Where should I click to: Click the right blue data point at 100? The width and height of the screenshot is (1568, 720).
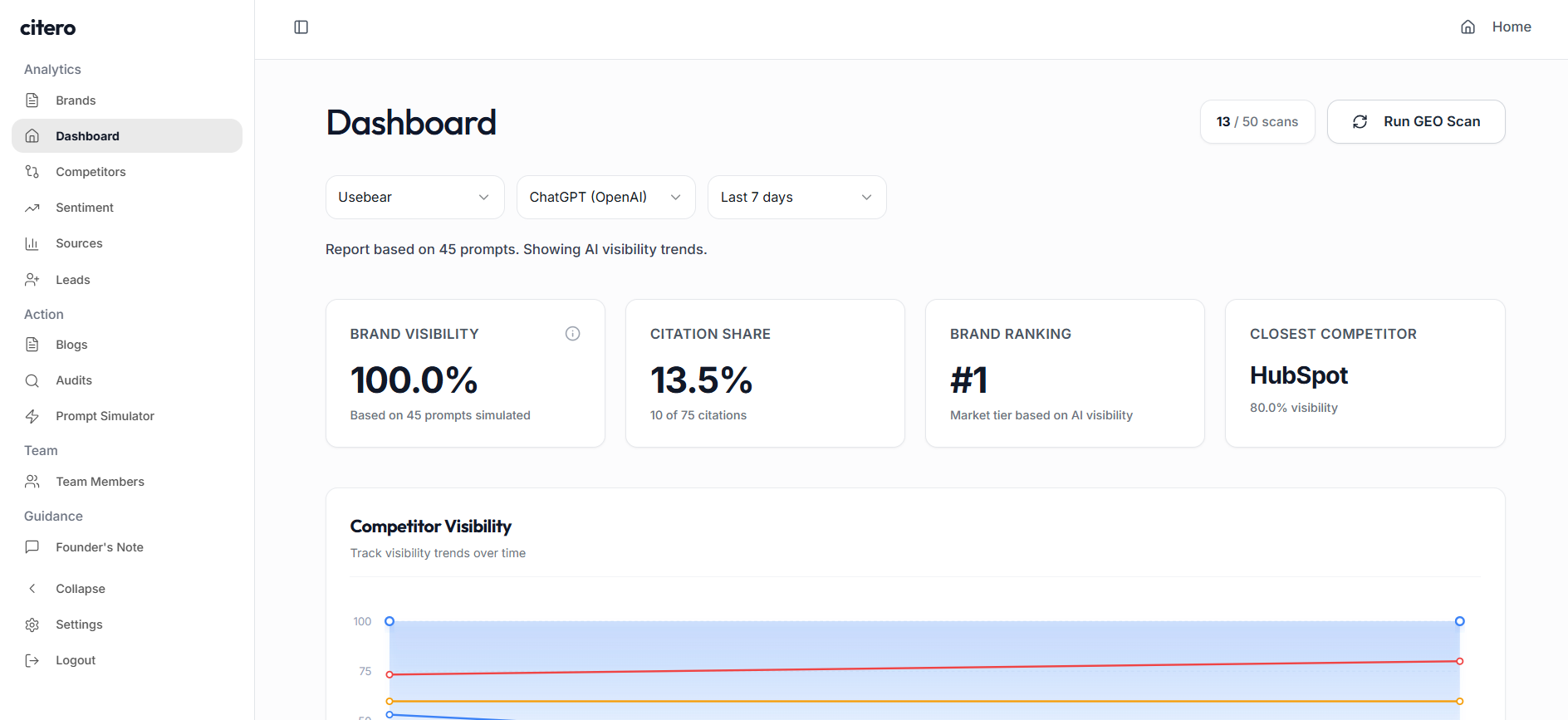click(1460, 621)
